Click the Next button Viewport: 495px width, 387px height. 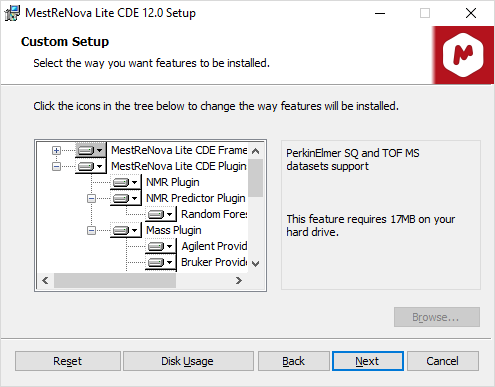pyautogui.click(x=368, y=361)
